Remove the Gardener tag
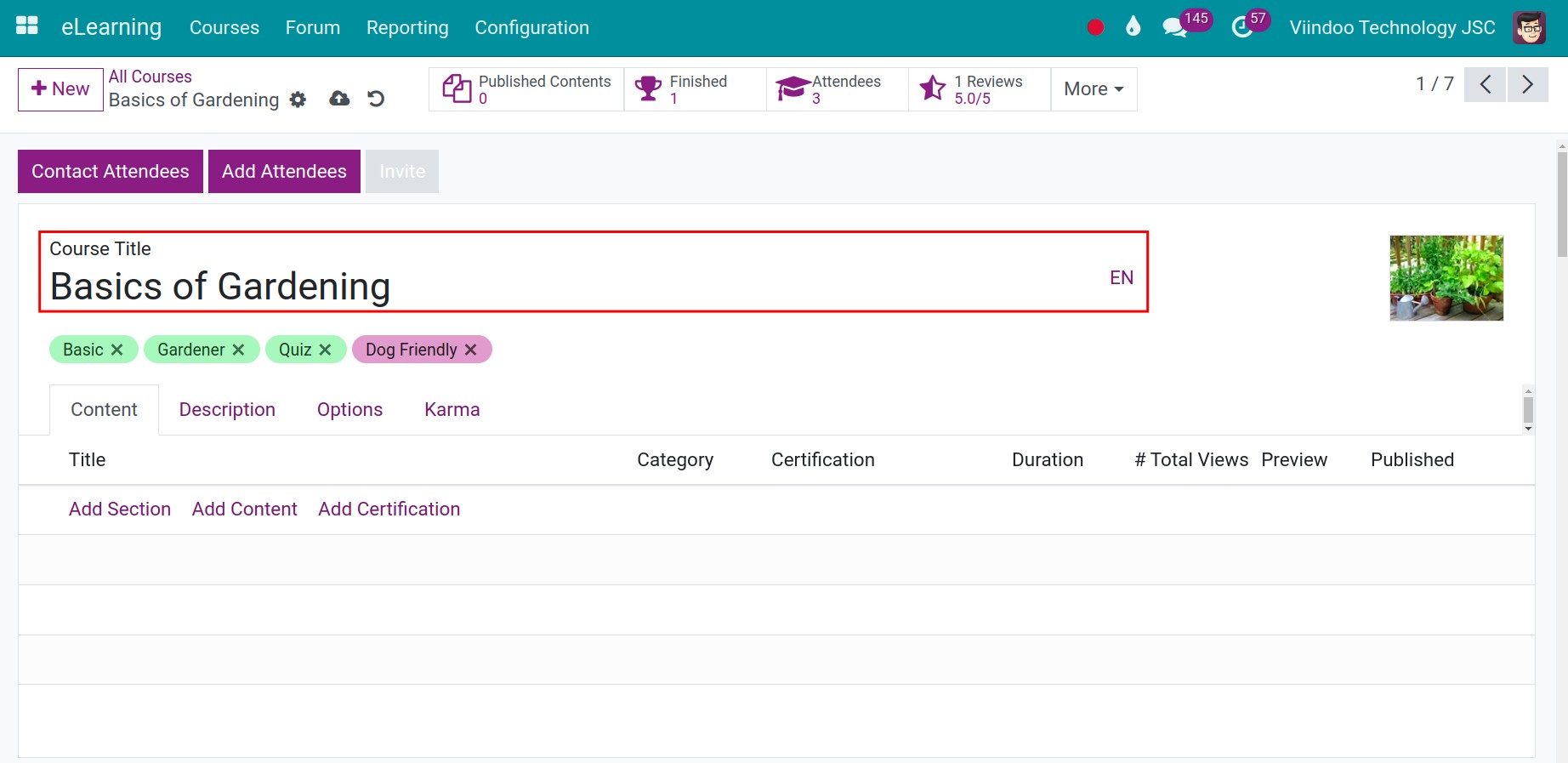The image size is (1568, 763). point(238,350)
